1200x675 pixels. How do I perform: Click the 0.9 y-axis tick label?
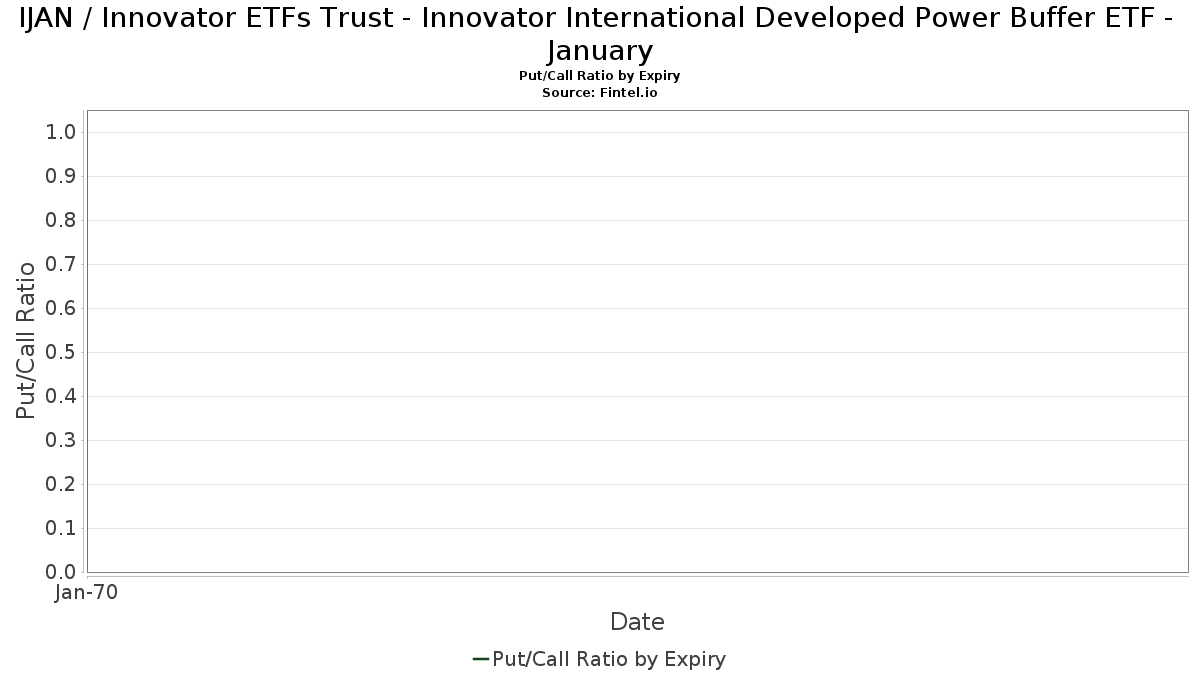click(x=61, y=176)
